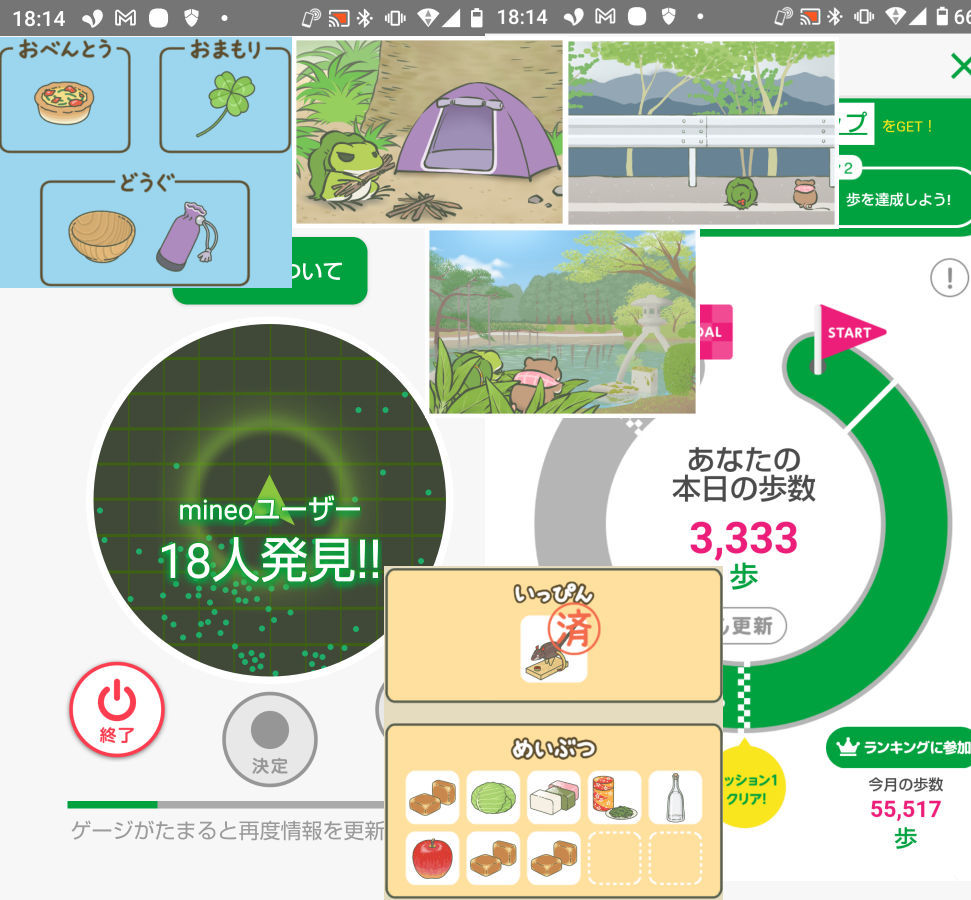Tap the ランキングに参加 button
The image size is (971, 900).
[x=900, y=748]
